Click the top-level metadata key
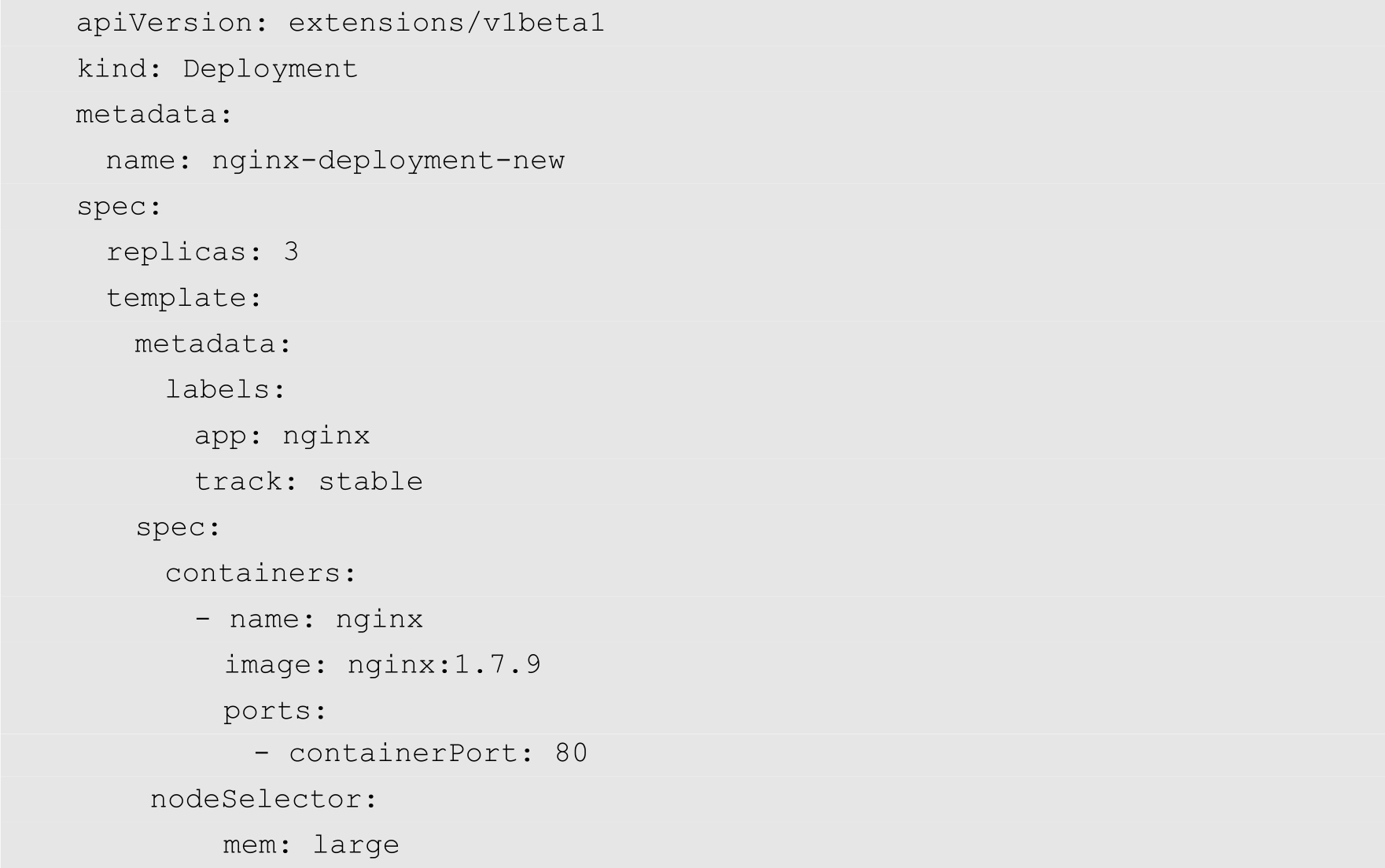This screenshot has width=1385, height=868. (146, 115)
